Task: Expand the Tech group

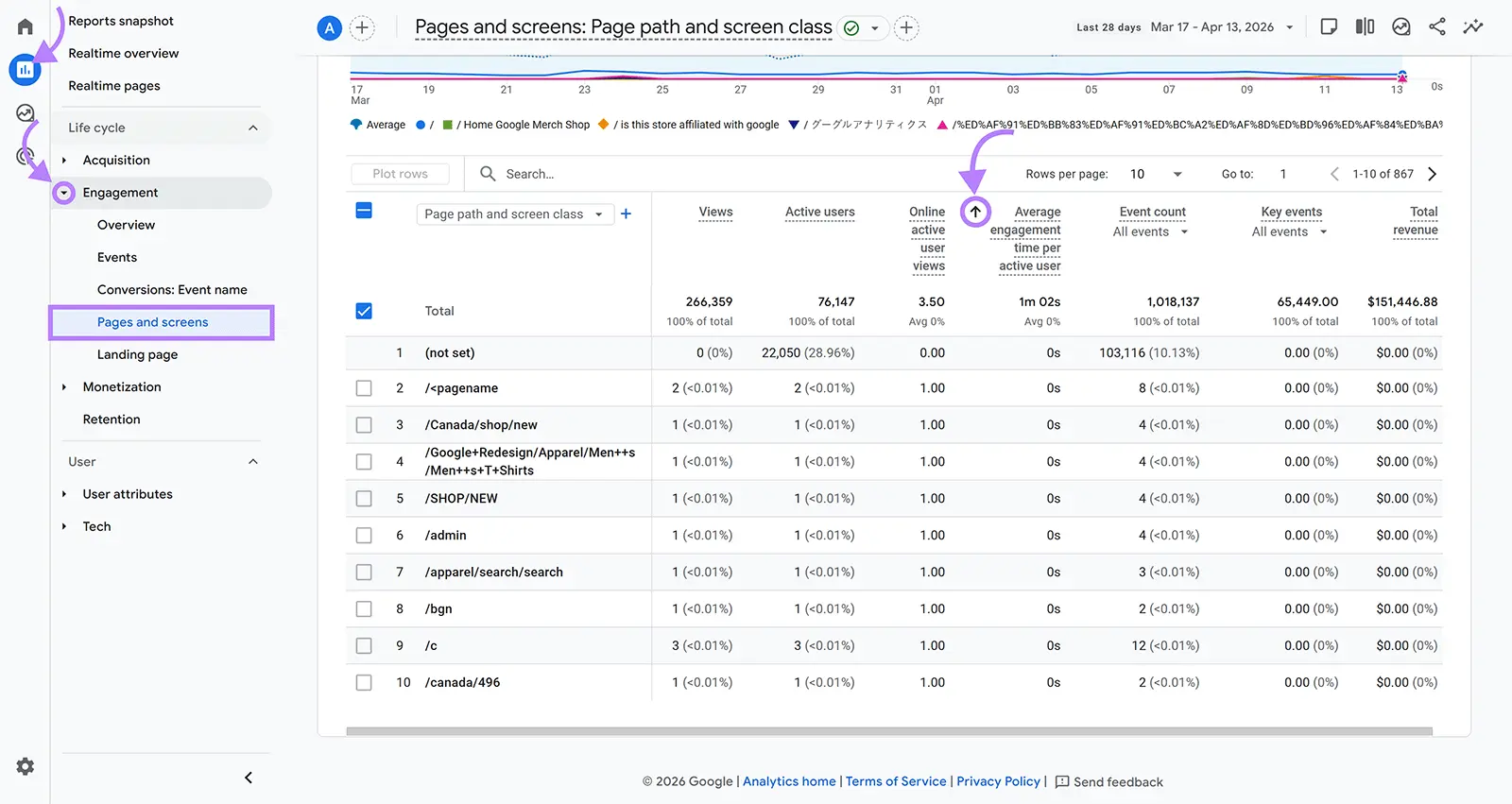Action: coord(64,527)
